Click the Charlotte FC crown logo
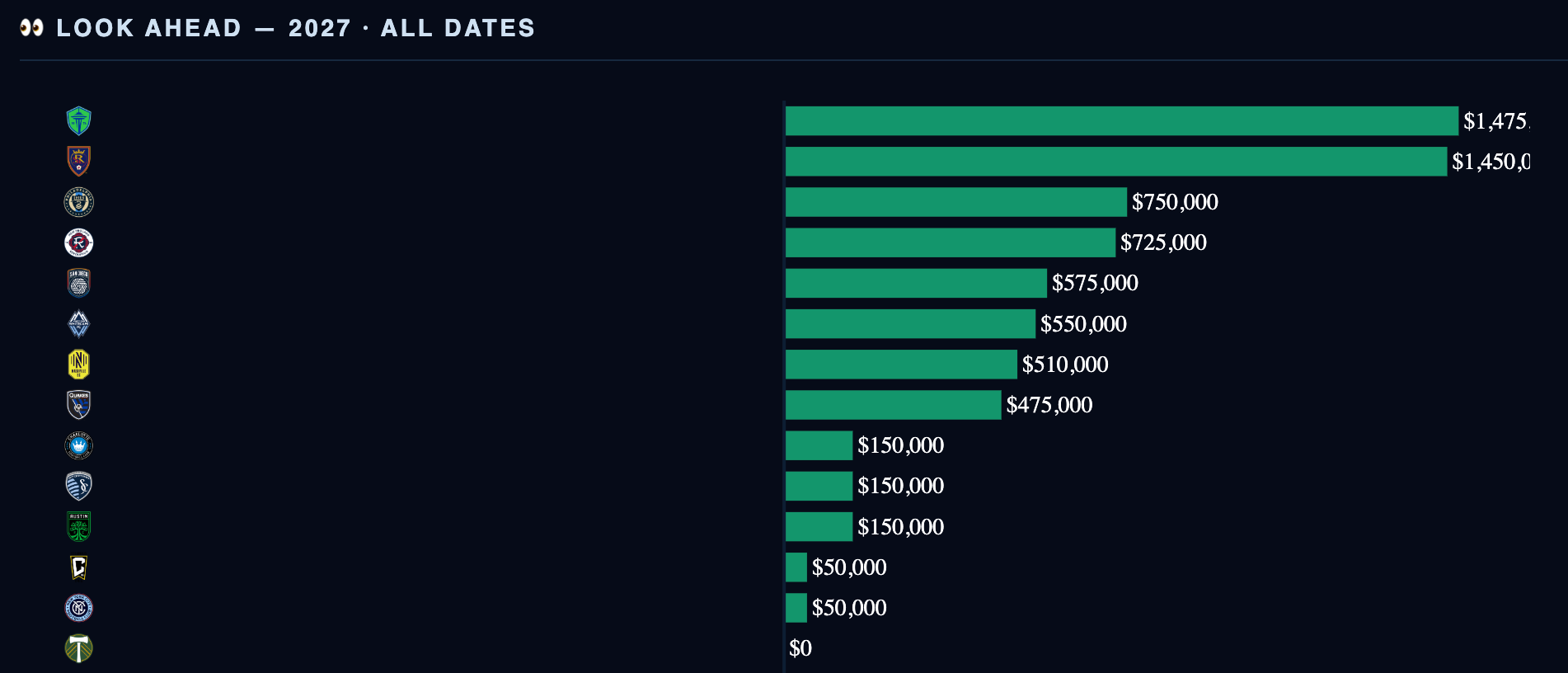 coord(78,445)
